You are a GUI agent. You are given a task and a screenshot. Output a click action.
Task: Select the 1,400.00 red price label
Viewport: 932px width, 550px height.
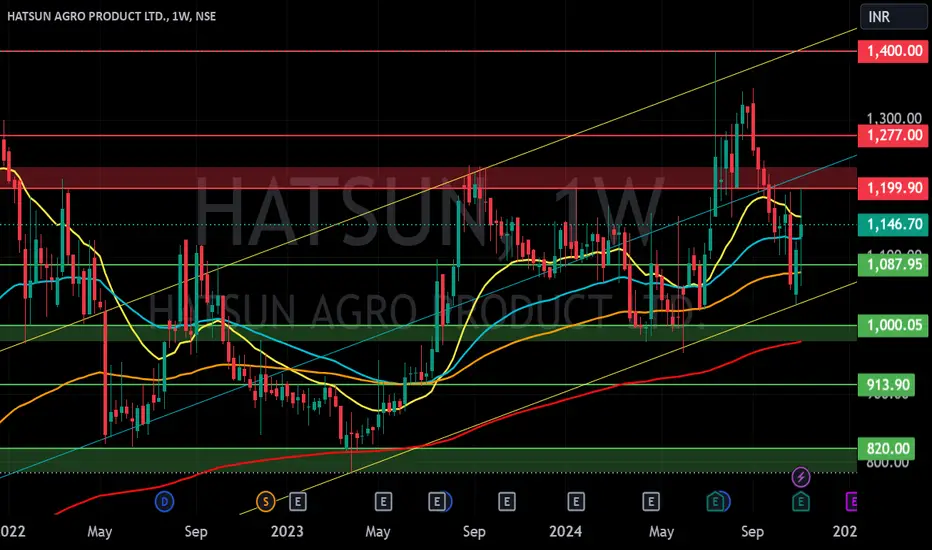893,51
